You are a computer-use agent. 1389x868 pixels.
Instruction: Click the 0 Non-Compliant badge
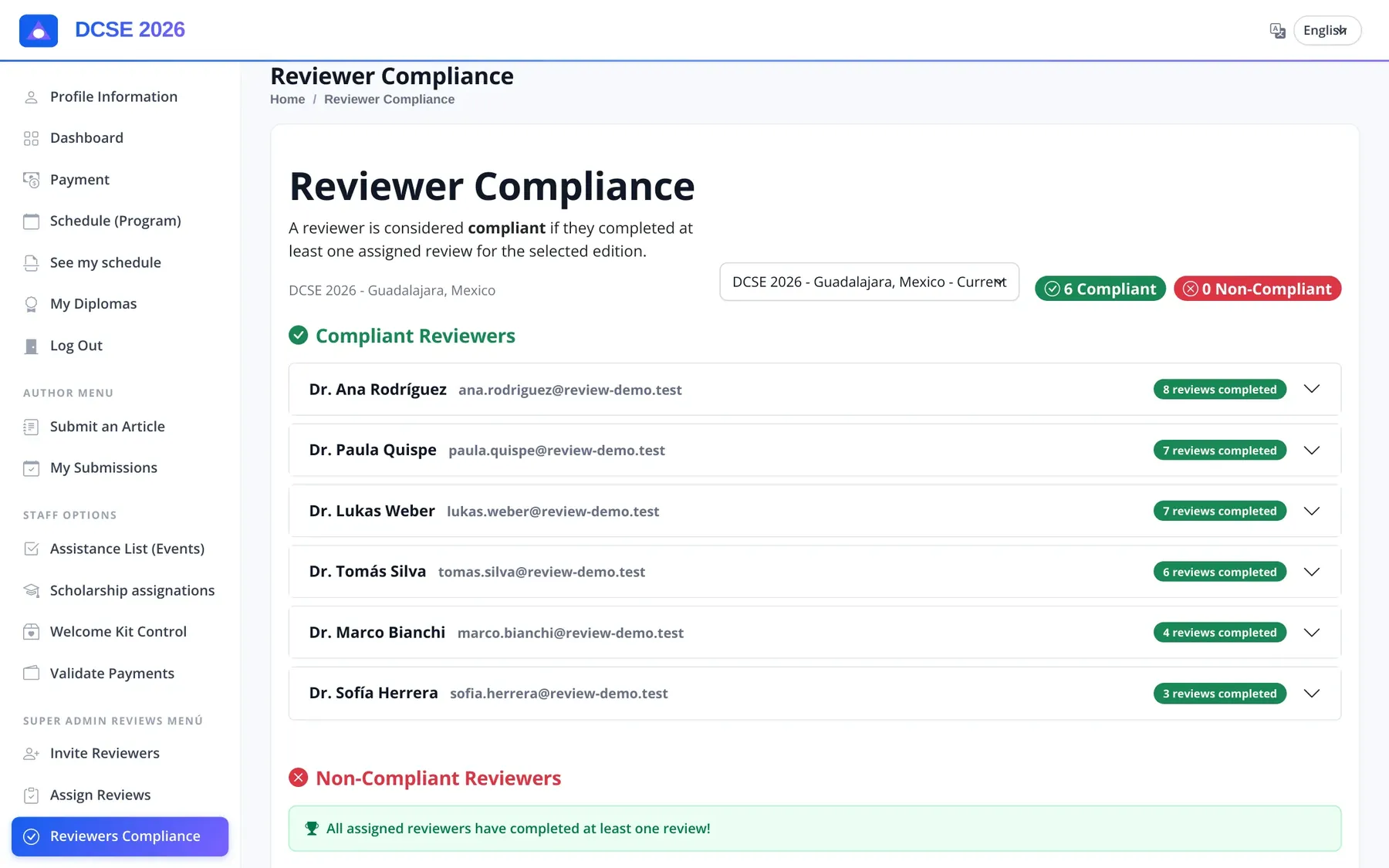[x=1258, y=289]
